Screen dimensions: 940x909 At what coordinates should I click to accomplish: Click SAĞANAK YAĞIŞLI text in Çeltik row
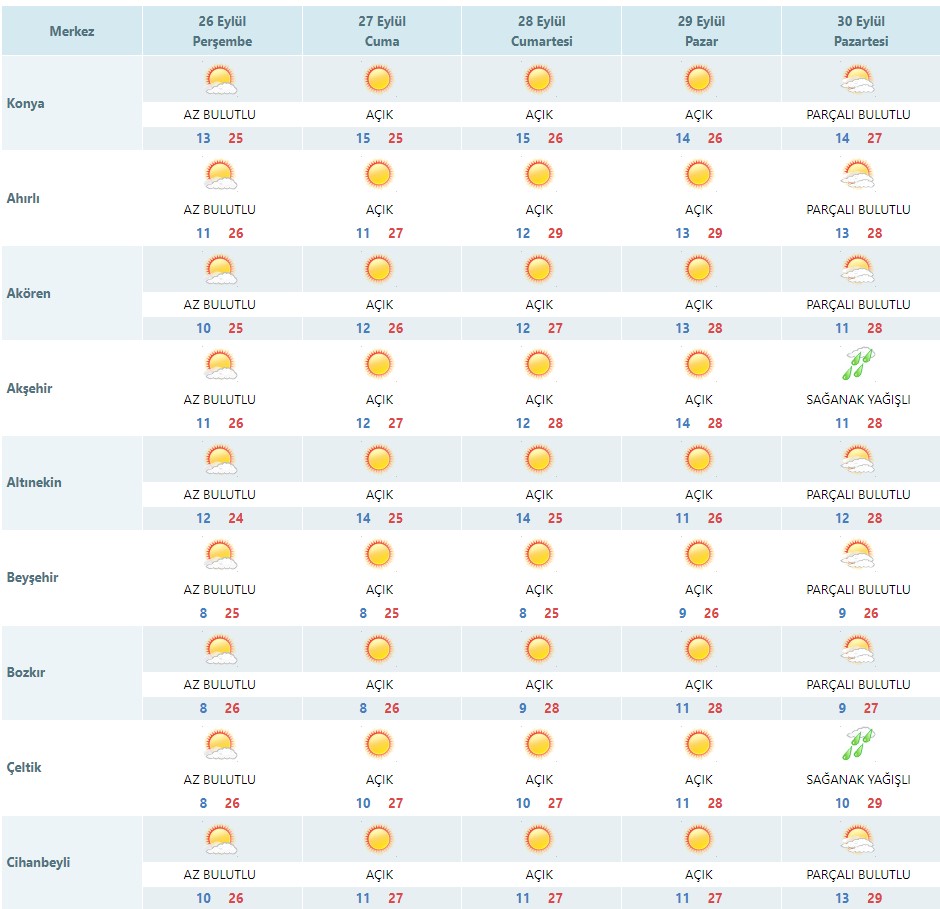point(858,779)
